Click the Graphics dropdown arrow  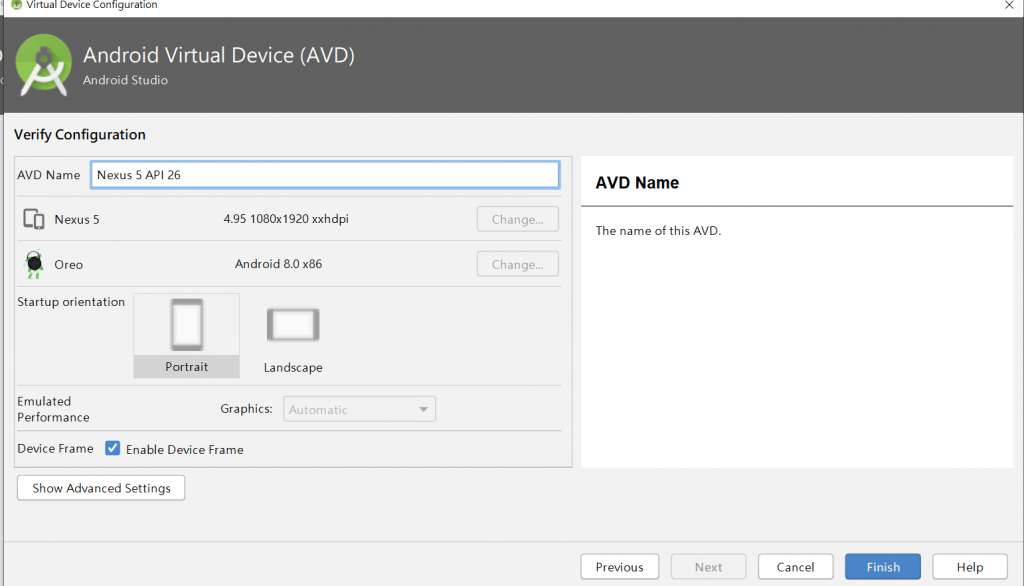(x=423, y=410)
